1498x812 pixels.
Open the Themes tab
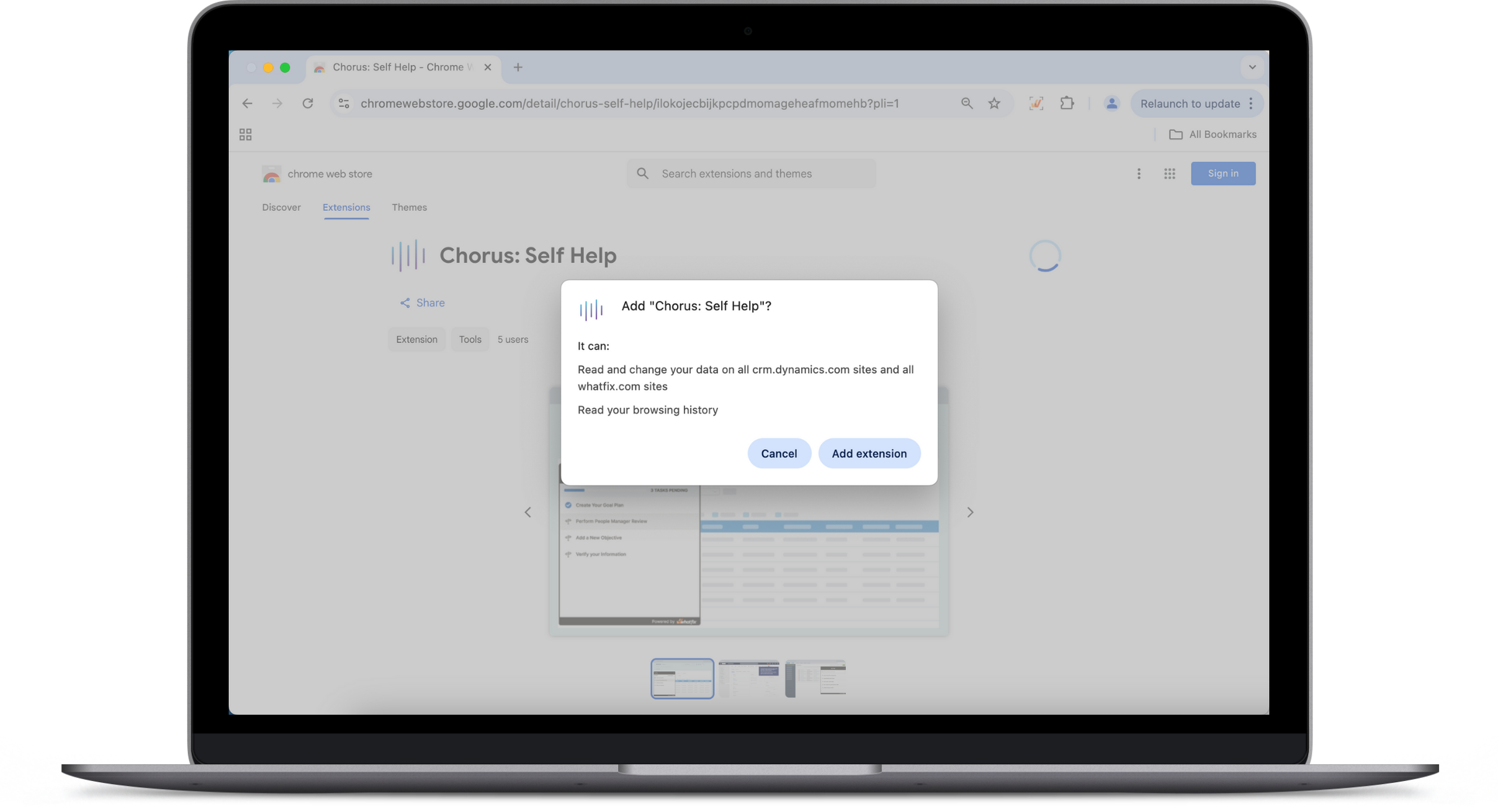tap(409, 207)
